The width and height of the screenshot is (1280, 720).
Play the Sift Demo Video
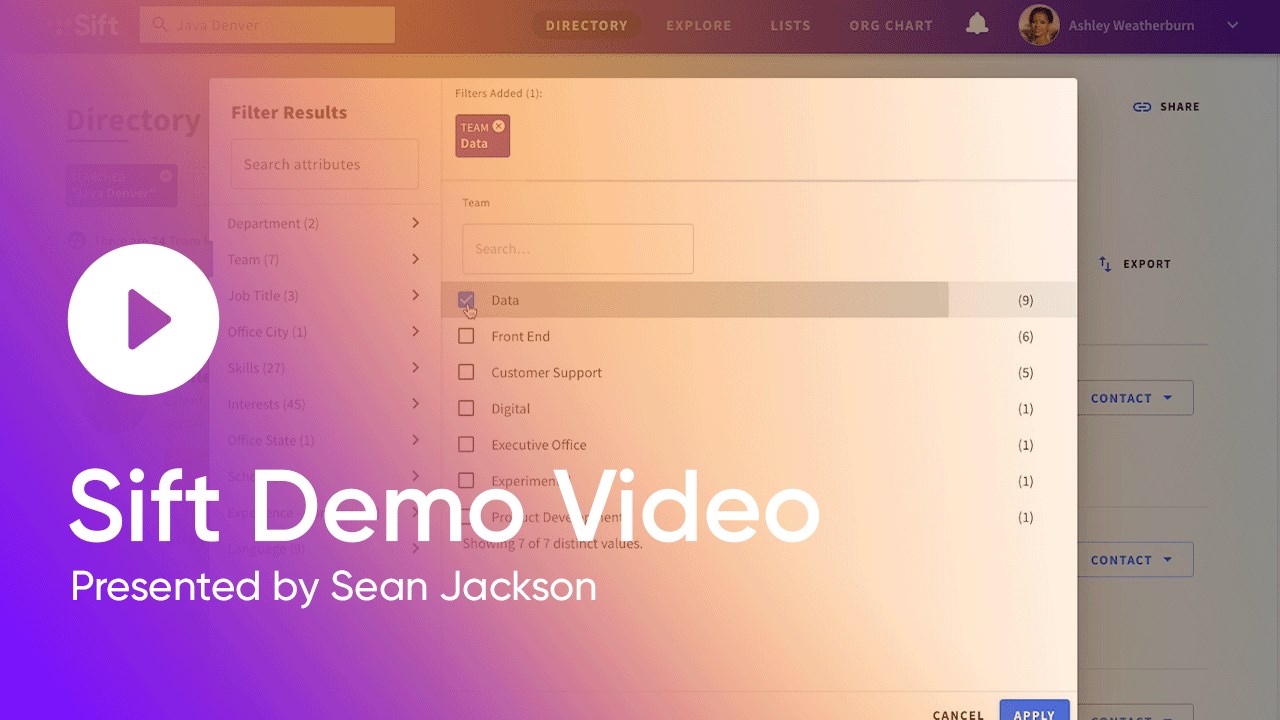pyautogui.click(x=143, y=319)
